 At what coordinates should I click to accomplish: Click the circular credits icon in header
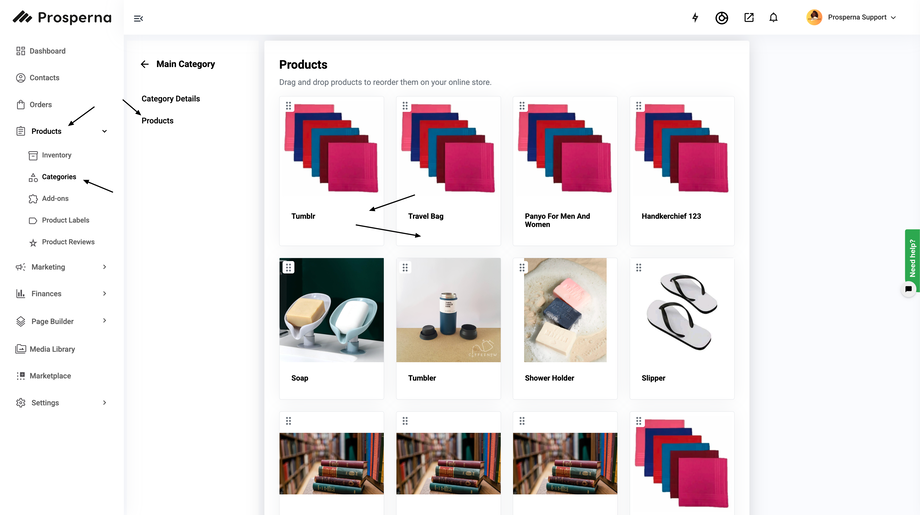(x=722, y=18)
